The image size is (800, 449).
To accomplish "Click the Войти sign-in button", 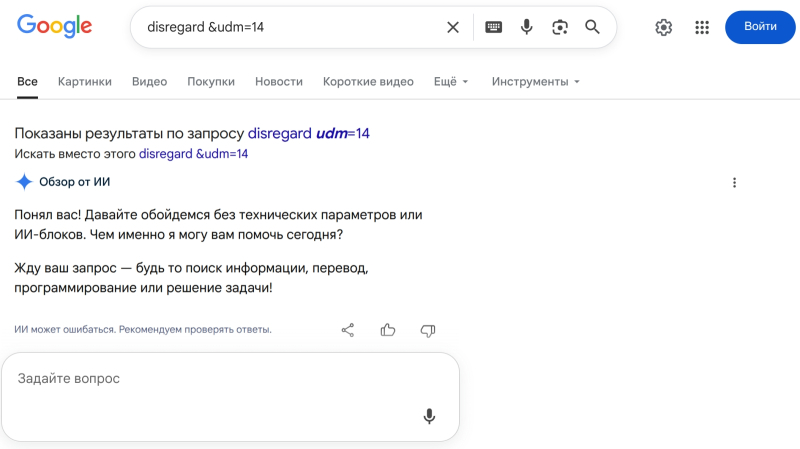I will coord(760,27).
